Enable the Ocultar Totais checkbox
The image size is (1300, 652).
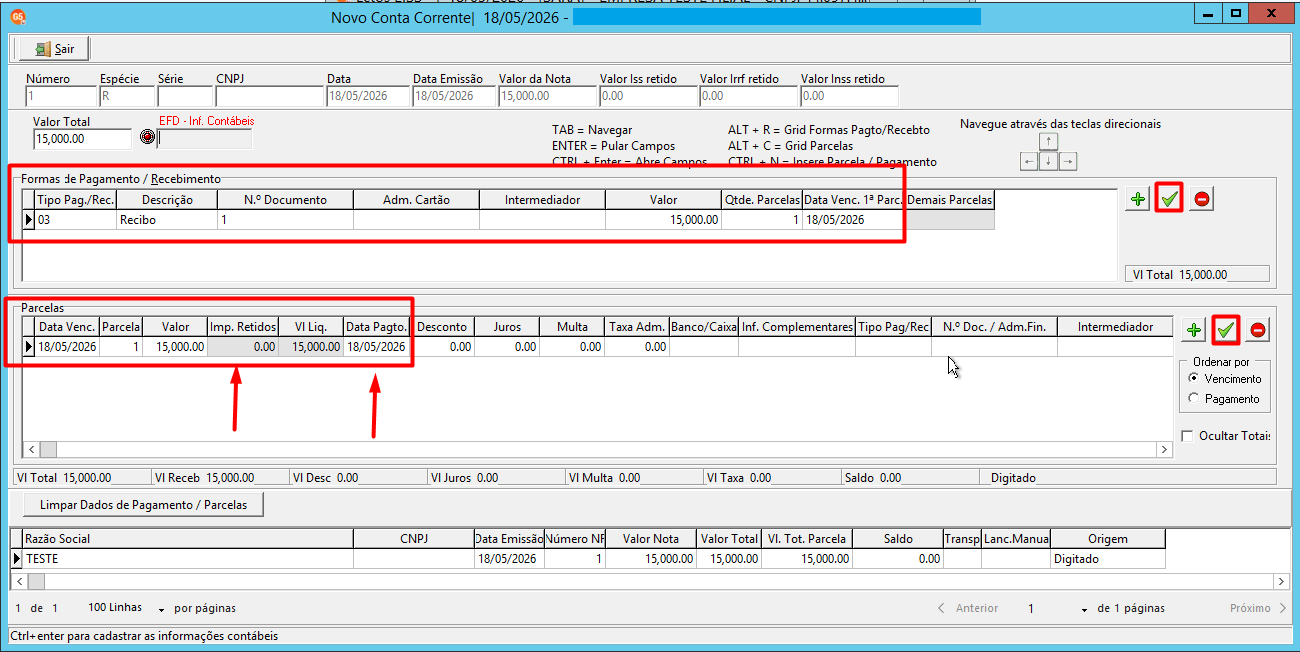(1187, 436)
